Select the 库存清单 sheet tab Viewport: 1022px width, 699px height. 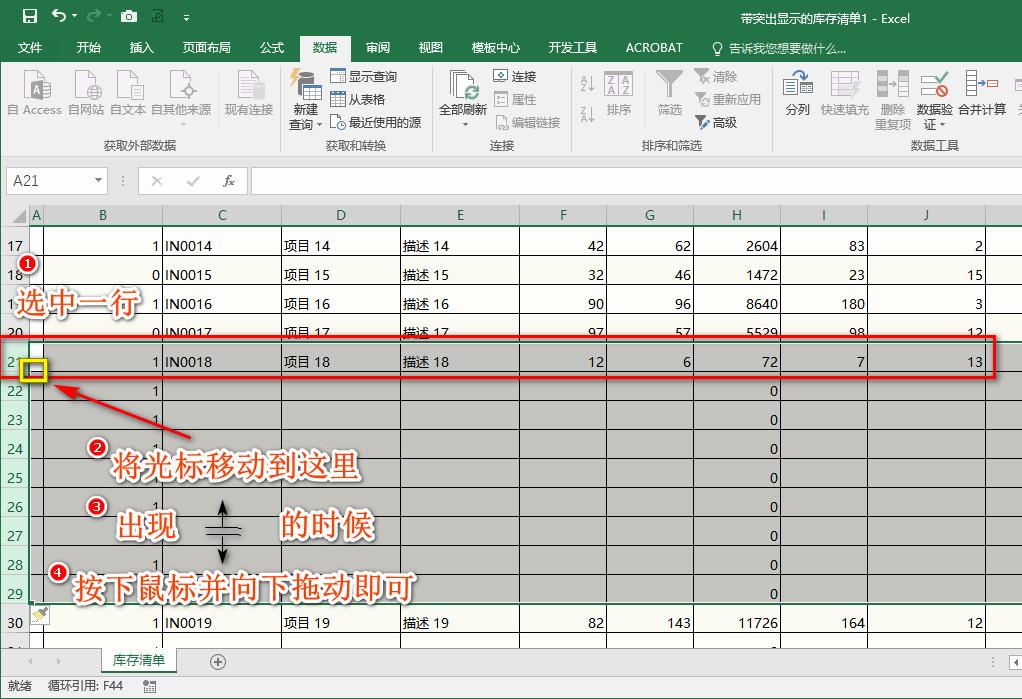pyautogui.click(x=139, y=660)
